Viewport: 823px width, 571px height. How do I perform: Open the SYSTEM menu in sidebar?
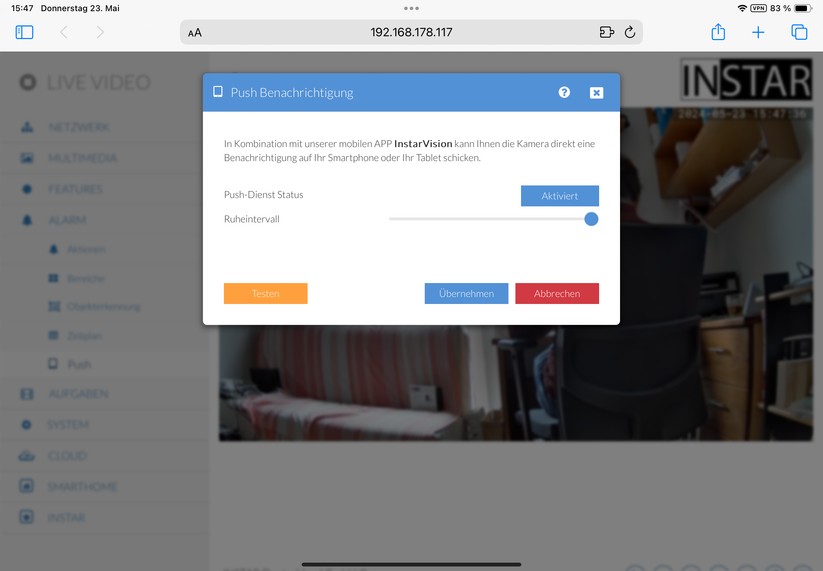pyautogui.click(x=105, y=425)
